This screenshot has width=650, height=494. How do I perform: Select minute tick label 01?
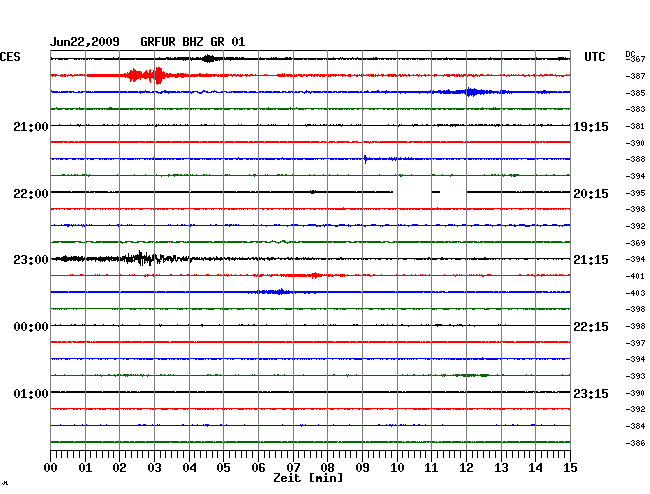click(85, 467)
